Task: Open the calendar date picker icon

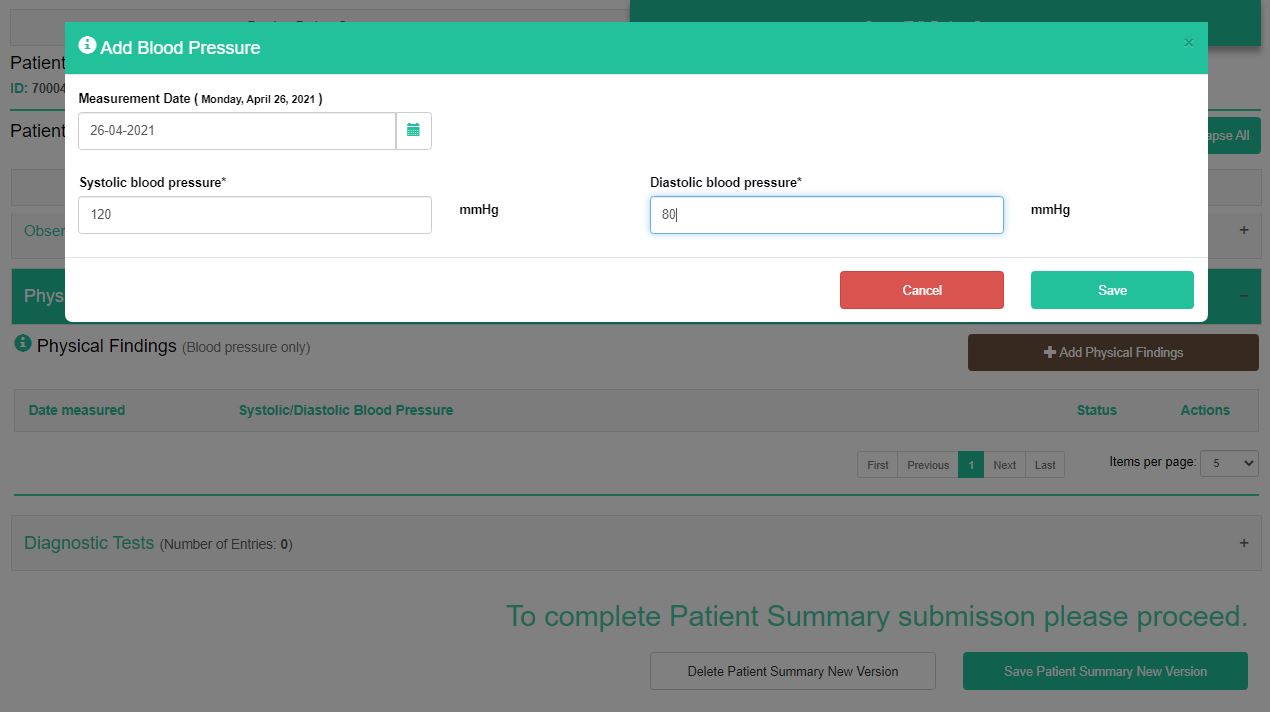Action: (x=413, y=131)
